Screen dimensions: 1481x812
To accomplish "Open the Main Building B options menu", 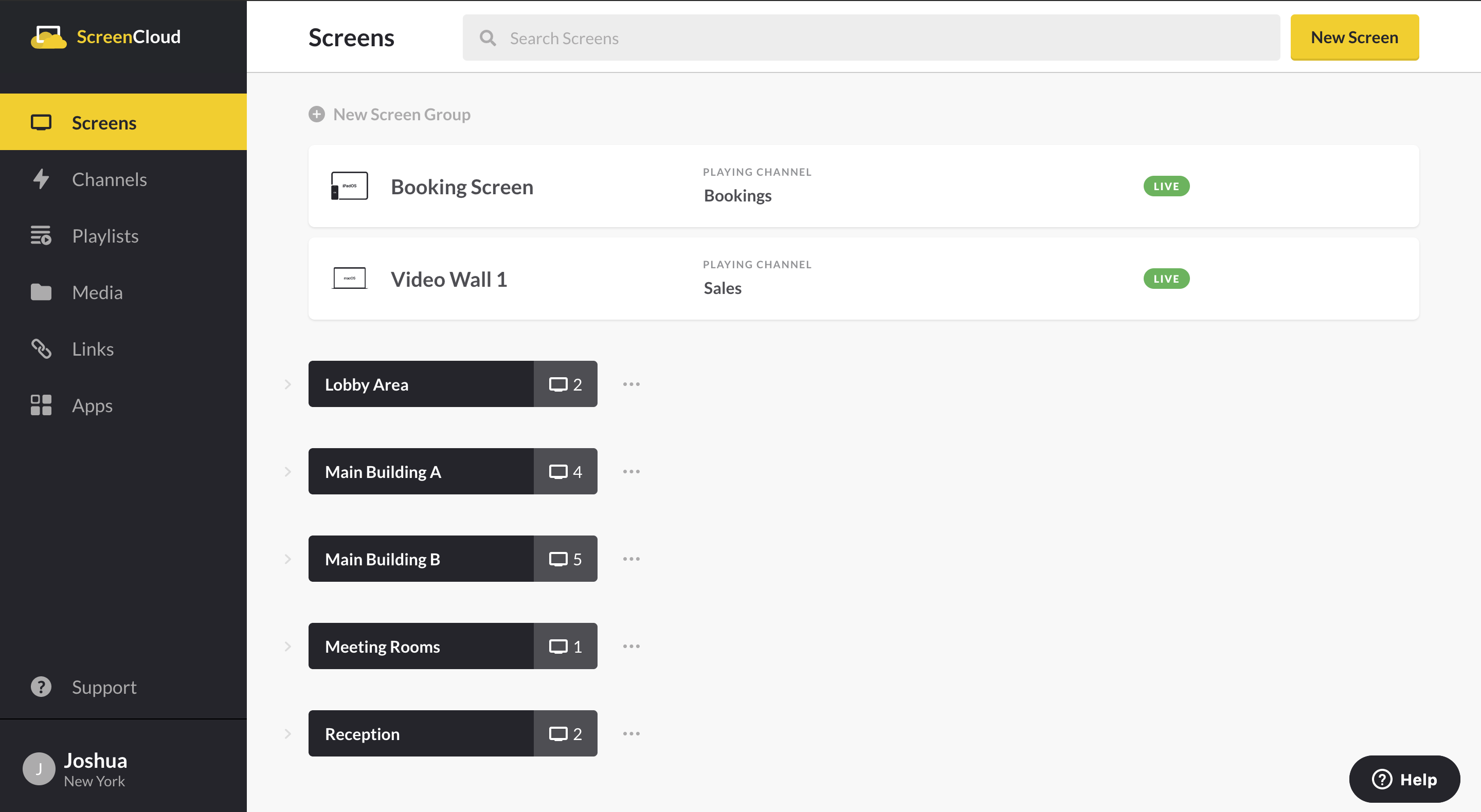I will pos(631,558).
